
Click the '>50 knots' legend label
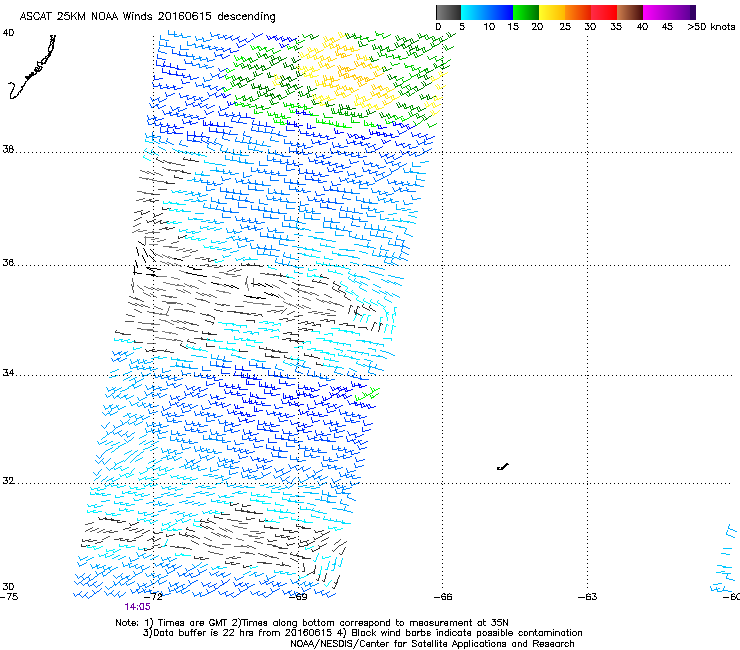711,27
